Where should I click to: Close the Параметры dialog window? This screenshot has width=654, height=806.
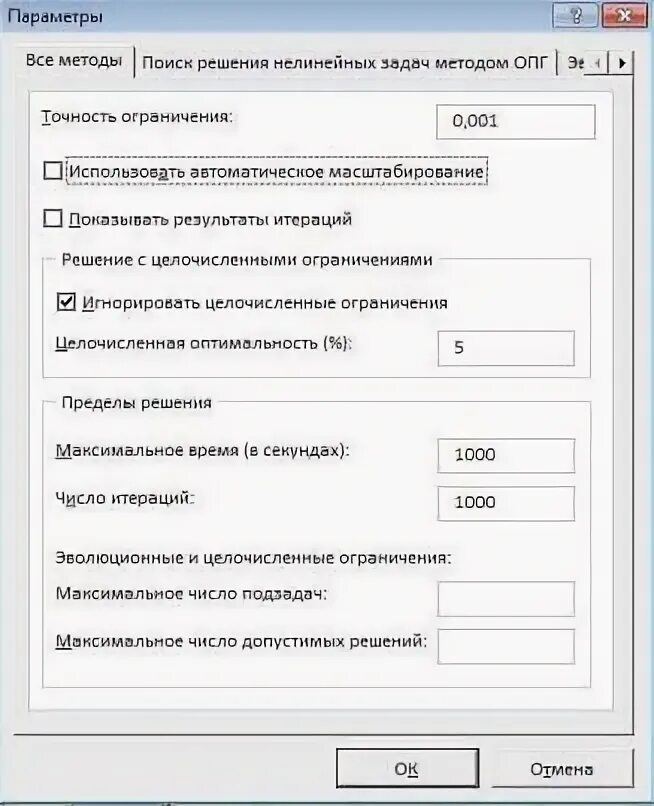(624, 15)
